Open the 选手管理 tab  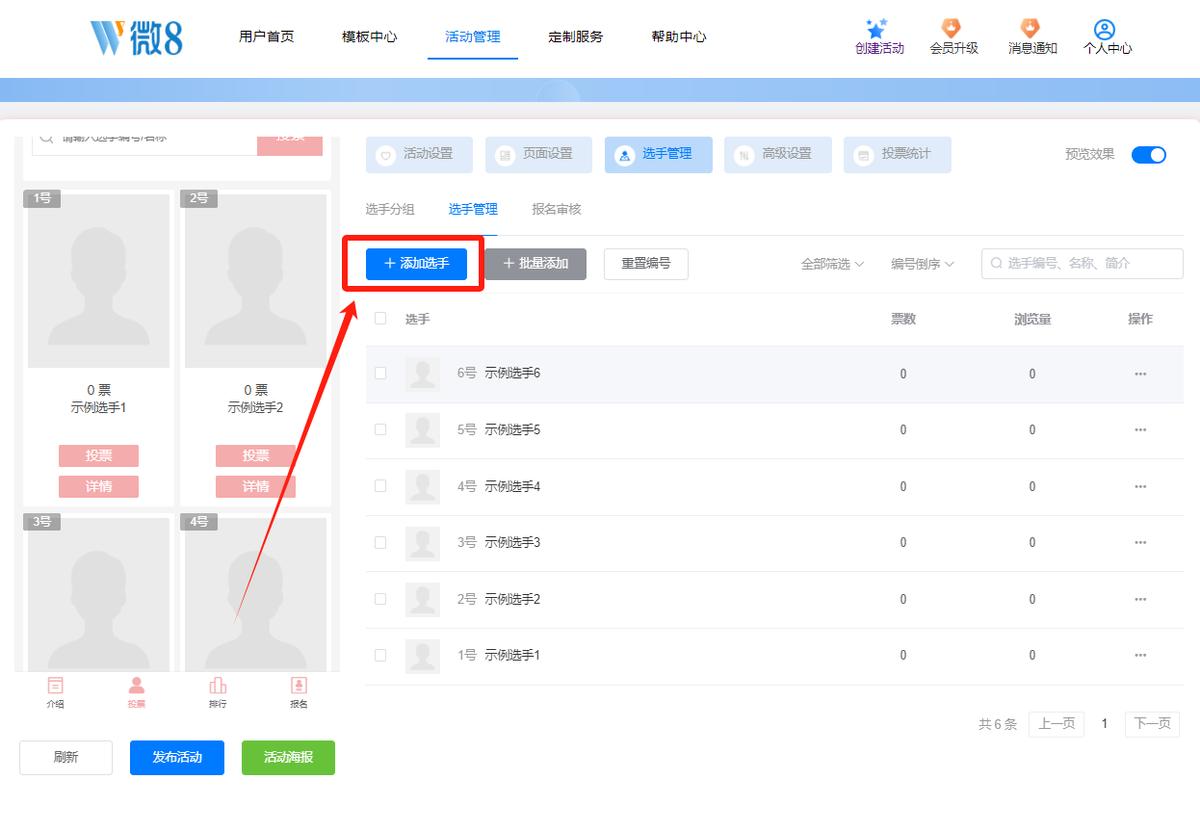pyautogui.click(x=658, y=155)
